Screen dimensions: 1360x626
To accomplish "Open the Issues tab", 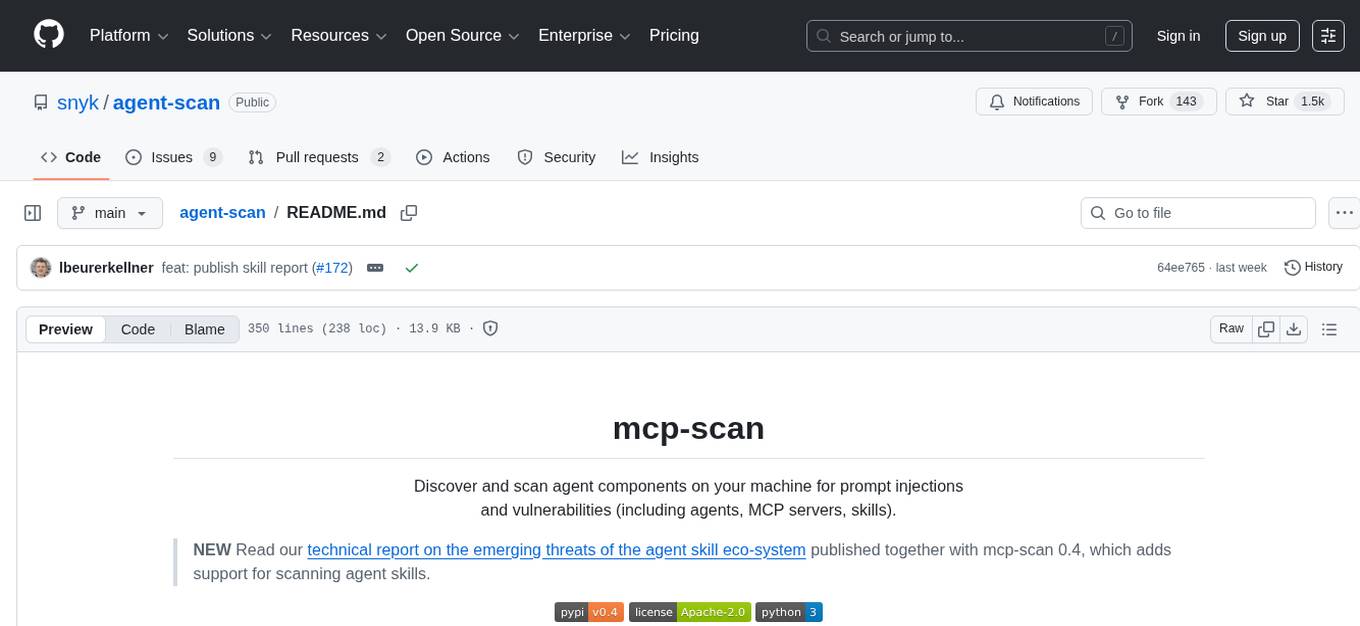I will tap(171, 157).
